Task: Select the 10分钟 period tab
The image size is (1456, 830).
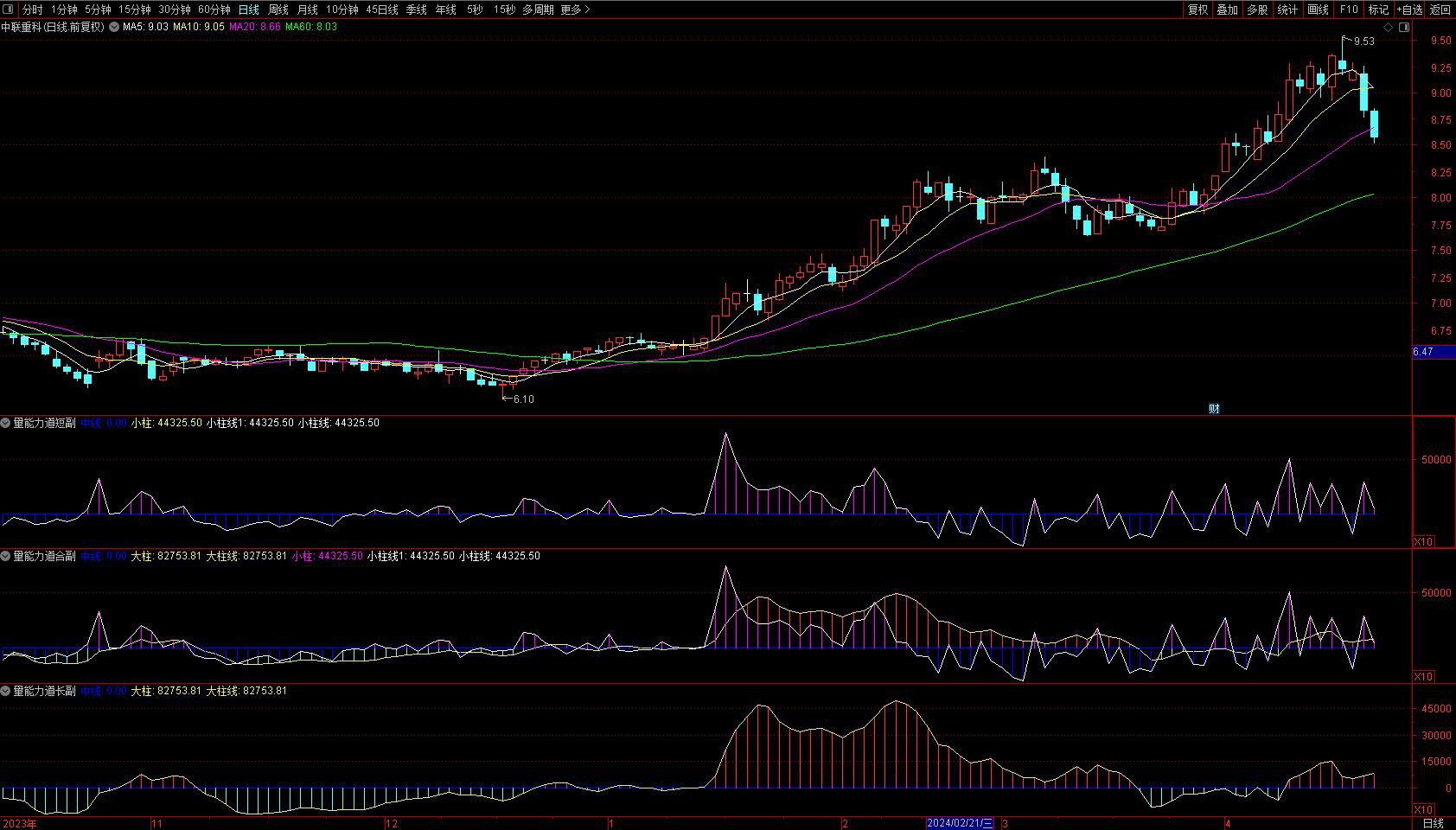Action: tap(342, 10)
